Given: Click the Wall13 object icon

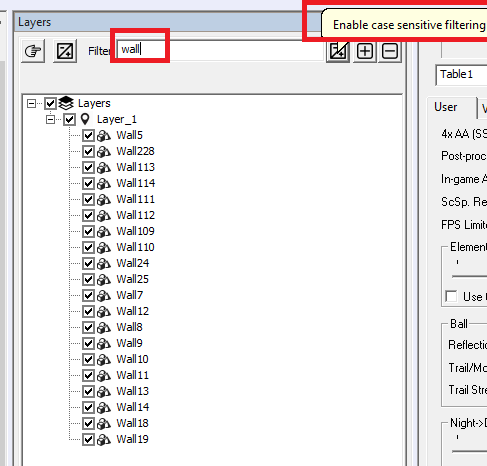Looking at the screenshot, I should pos(104,392).
